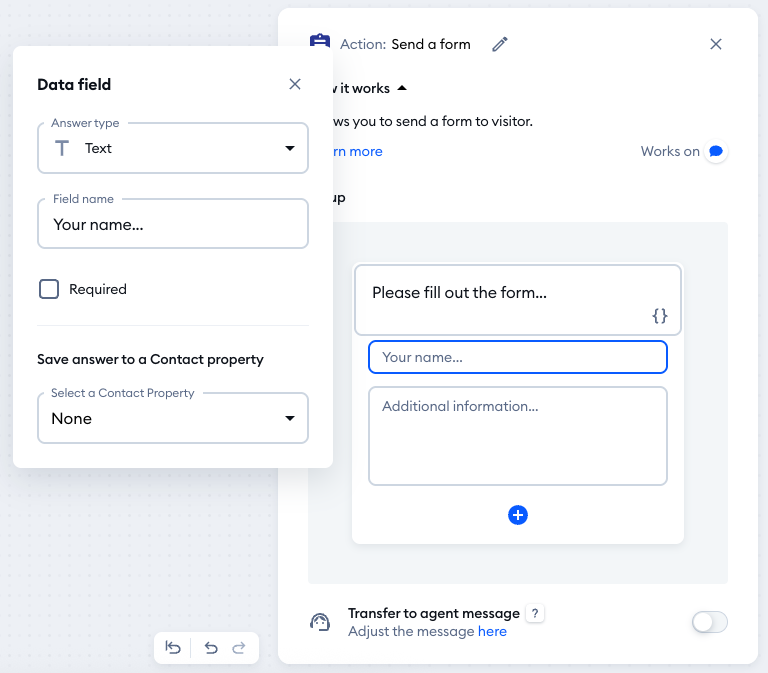Click the blue plus add field button
Screen dimensions: 768x673
(517, 515)
